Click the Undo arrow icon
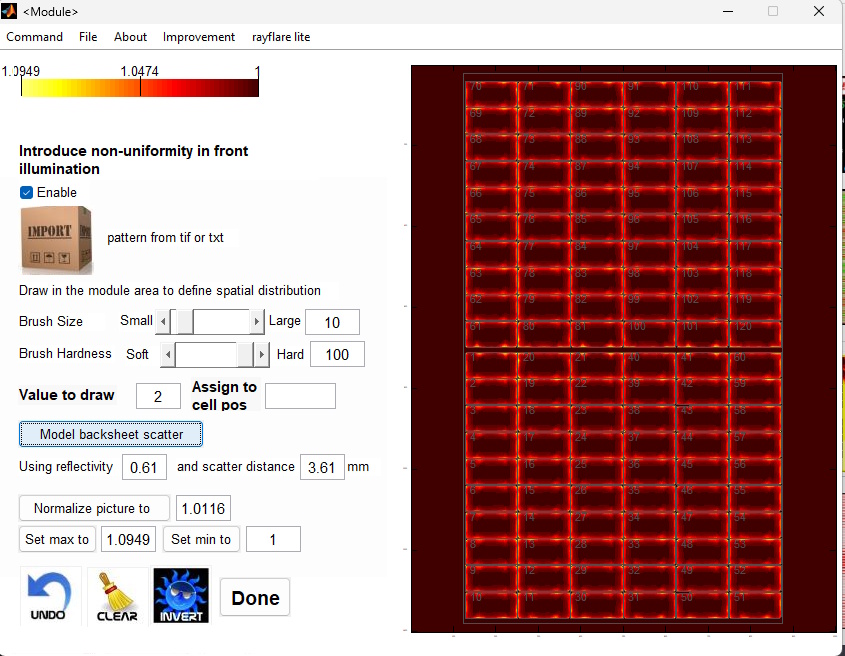The height and width of the screenshot is (656, 845). [49, 596]
